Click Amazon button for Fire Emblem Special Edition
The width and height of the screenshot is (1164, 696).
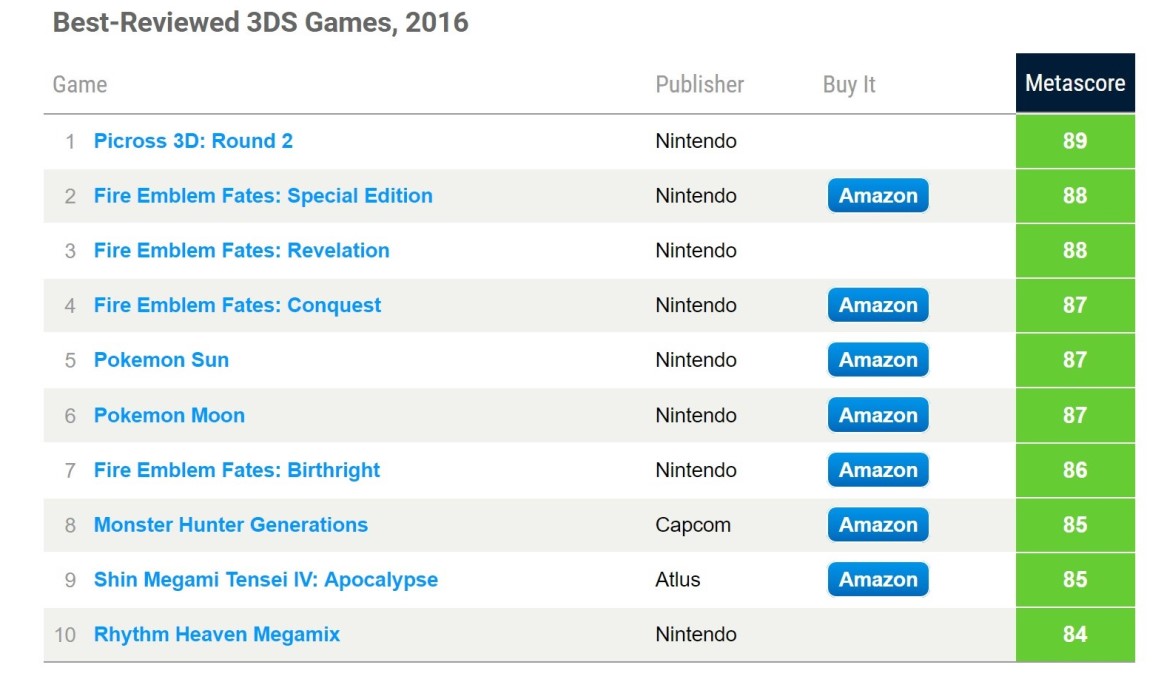click(x=877, y=196)
